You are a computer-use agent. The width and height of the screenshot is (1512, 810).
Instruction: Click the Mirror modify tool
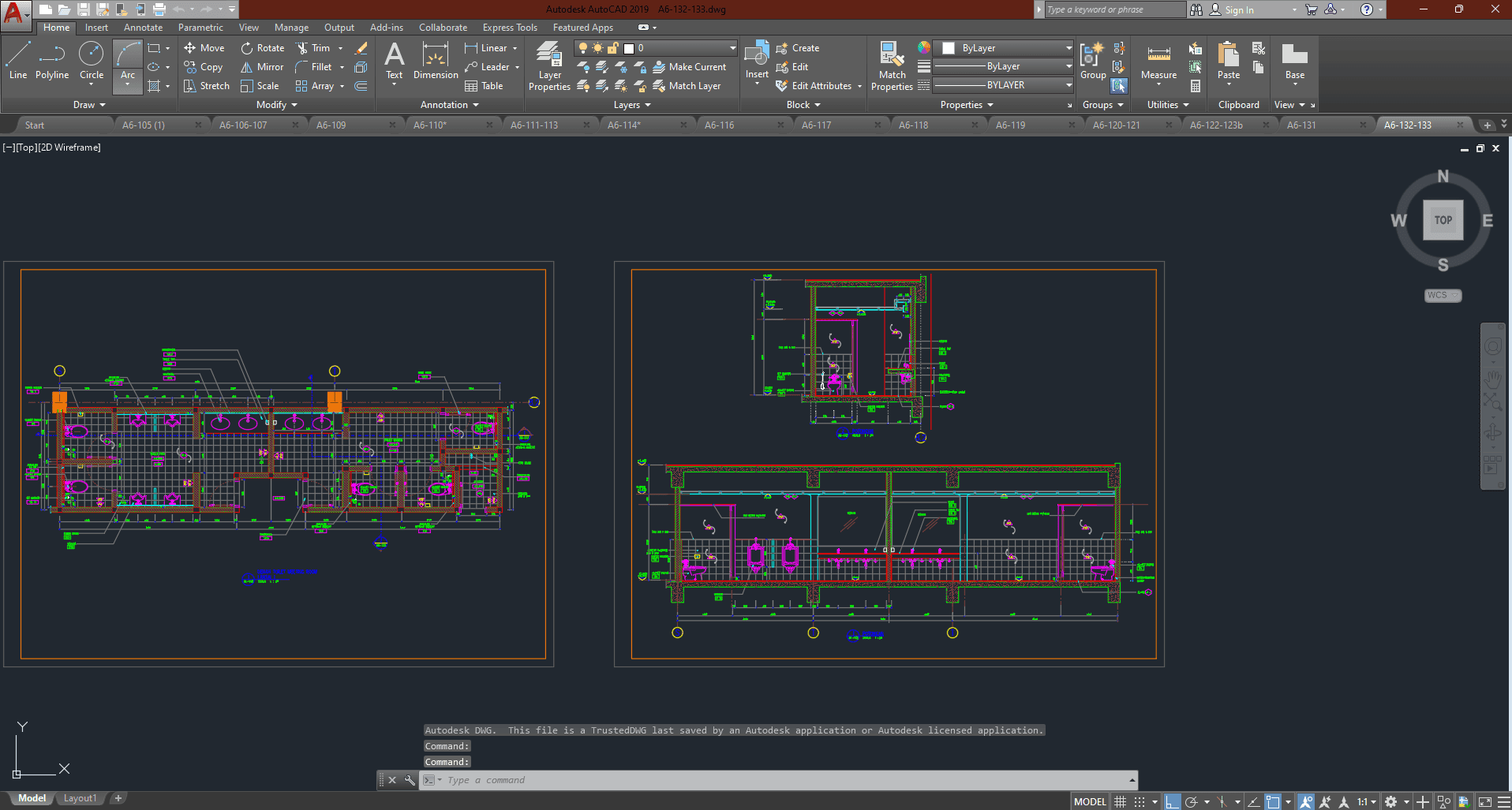[x=262, y=67]
